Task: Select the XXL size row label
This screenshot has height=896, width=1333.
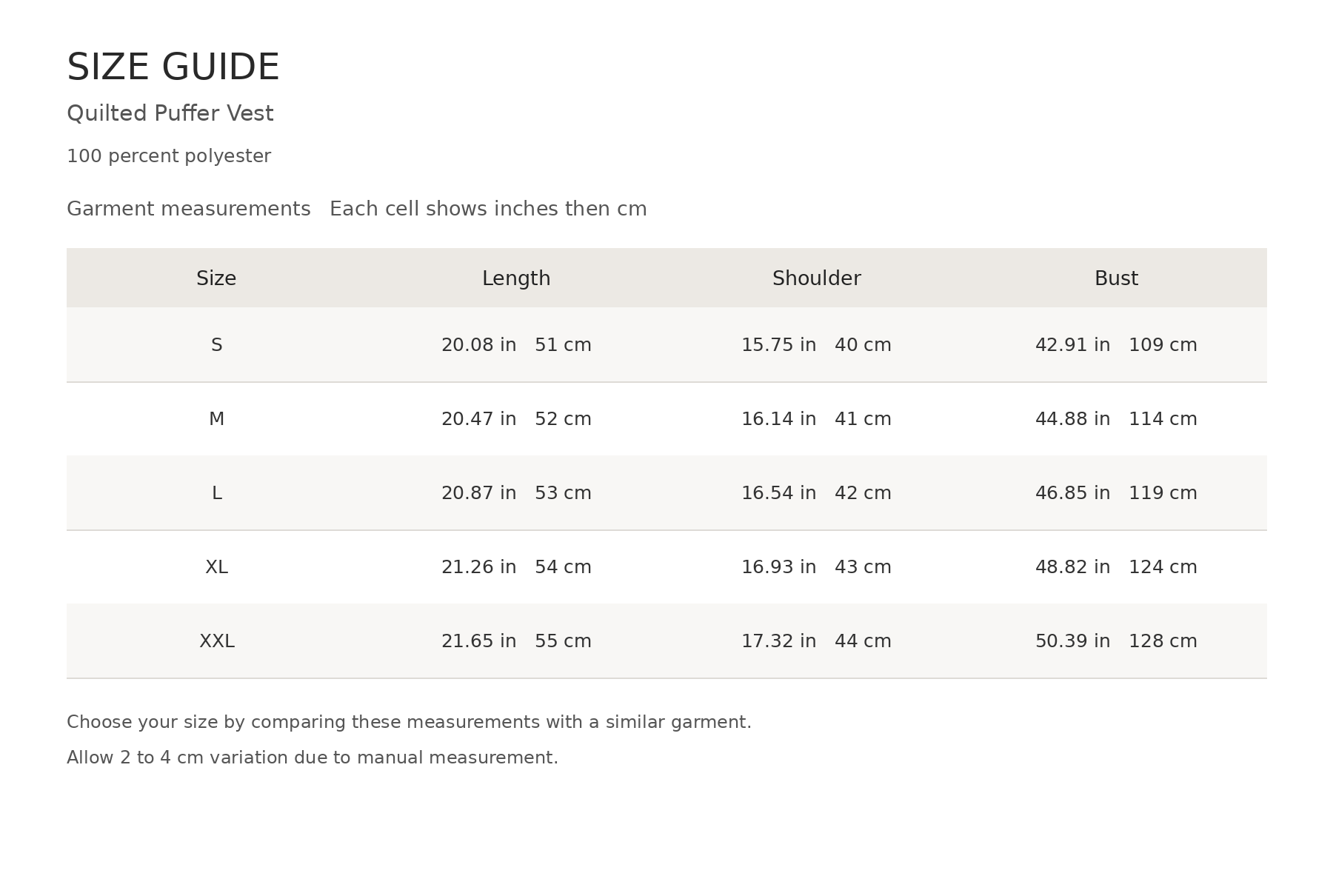Action: pos(216,641)
